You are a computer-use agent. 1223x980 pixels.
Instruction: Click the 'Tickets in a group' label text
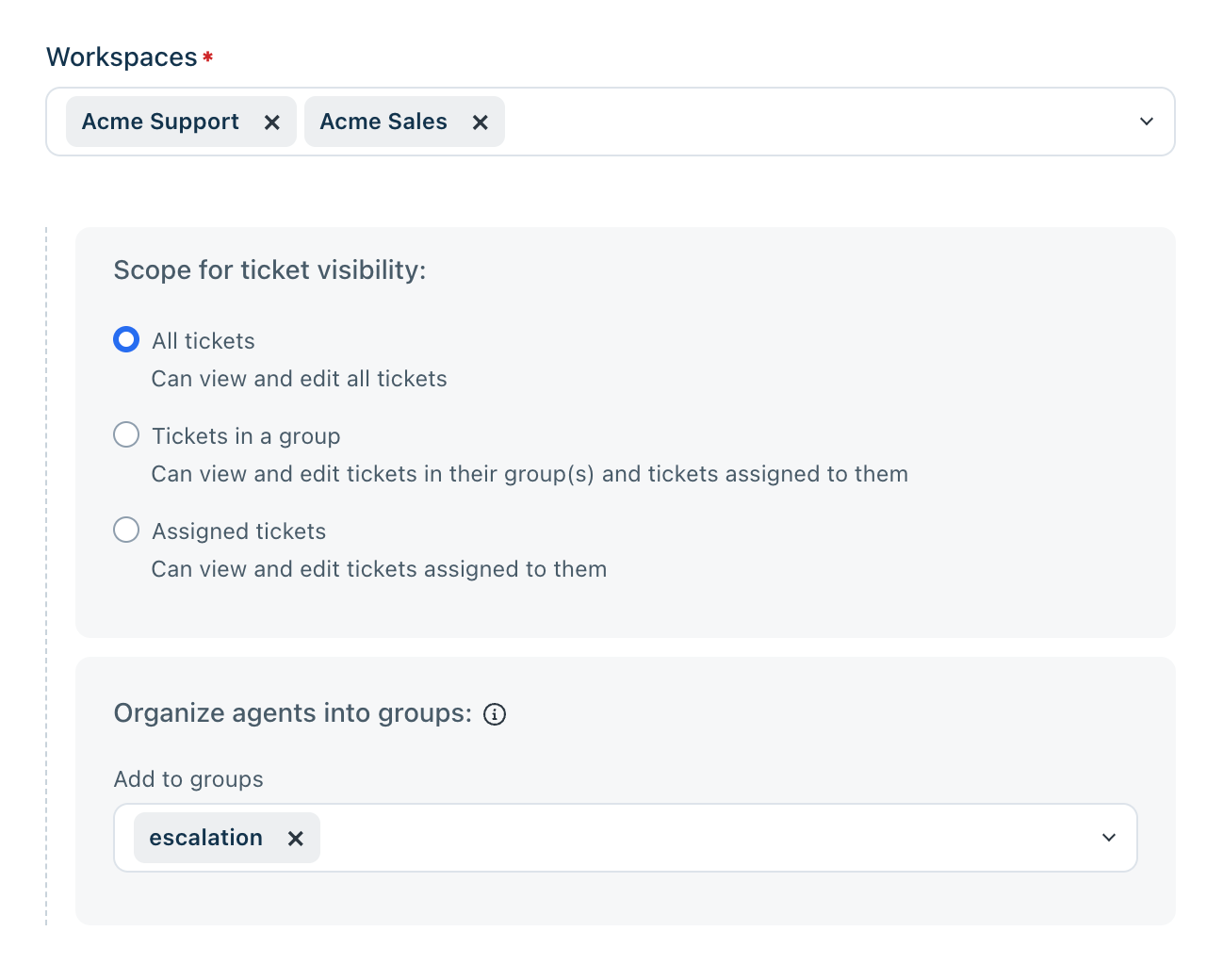[246, 436]
